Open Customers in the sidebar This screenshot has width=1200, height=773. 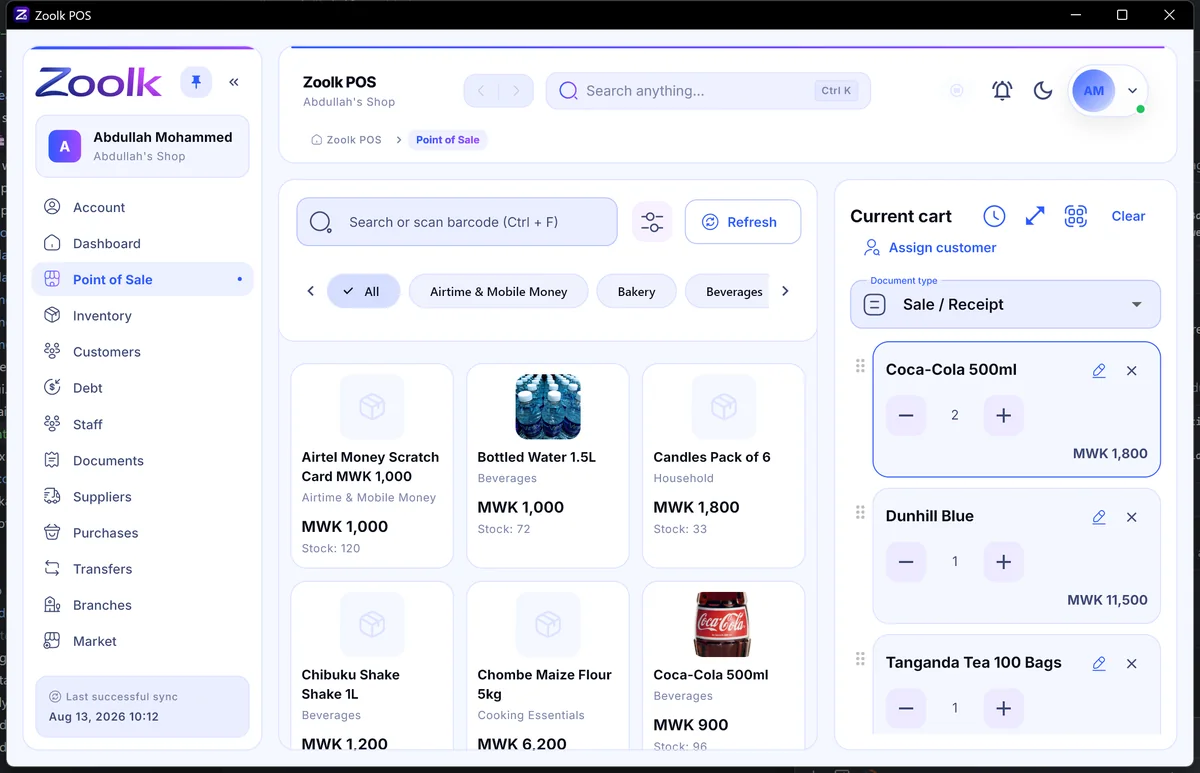click(142, 351)
